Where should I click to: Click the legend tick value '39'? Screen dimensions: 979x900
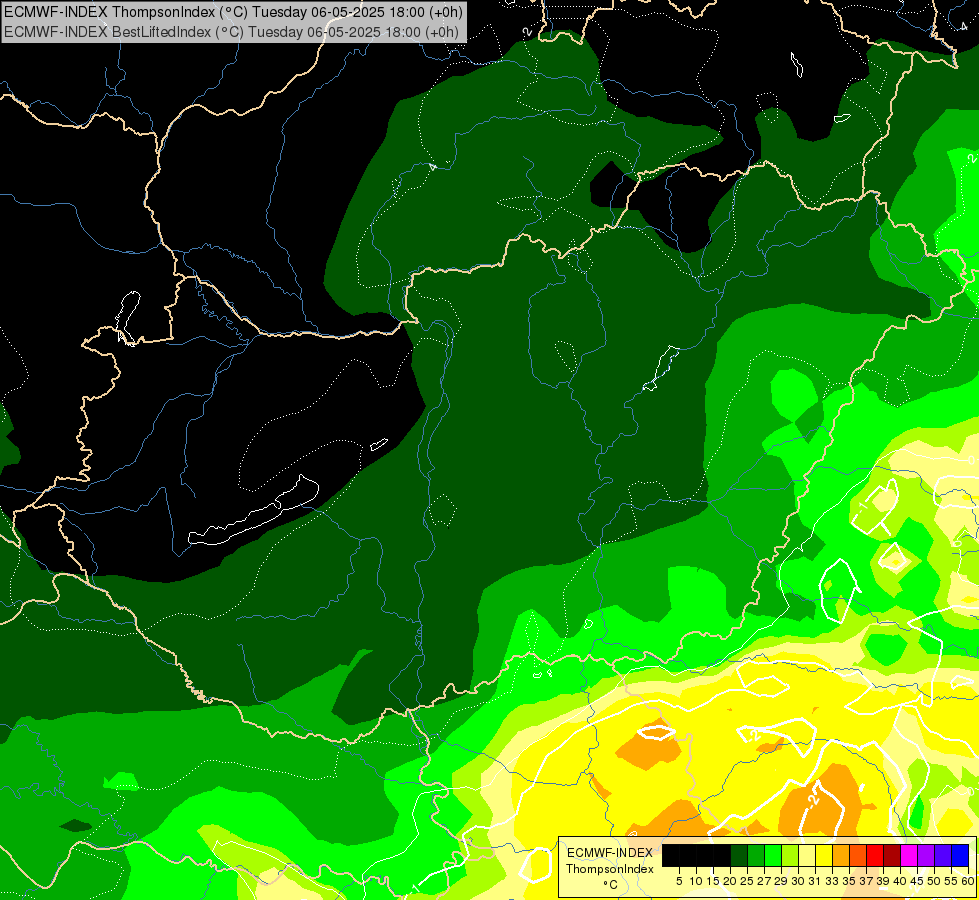point(883,881)
